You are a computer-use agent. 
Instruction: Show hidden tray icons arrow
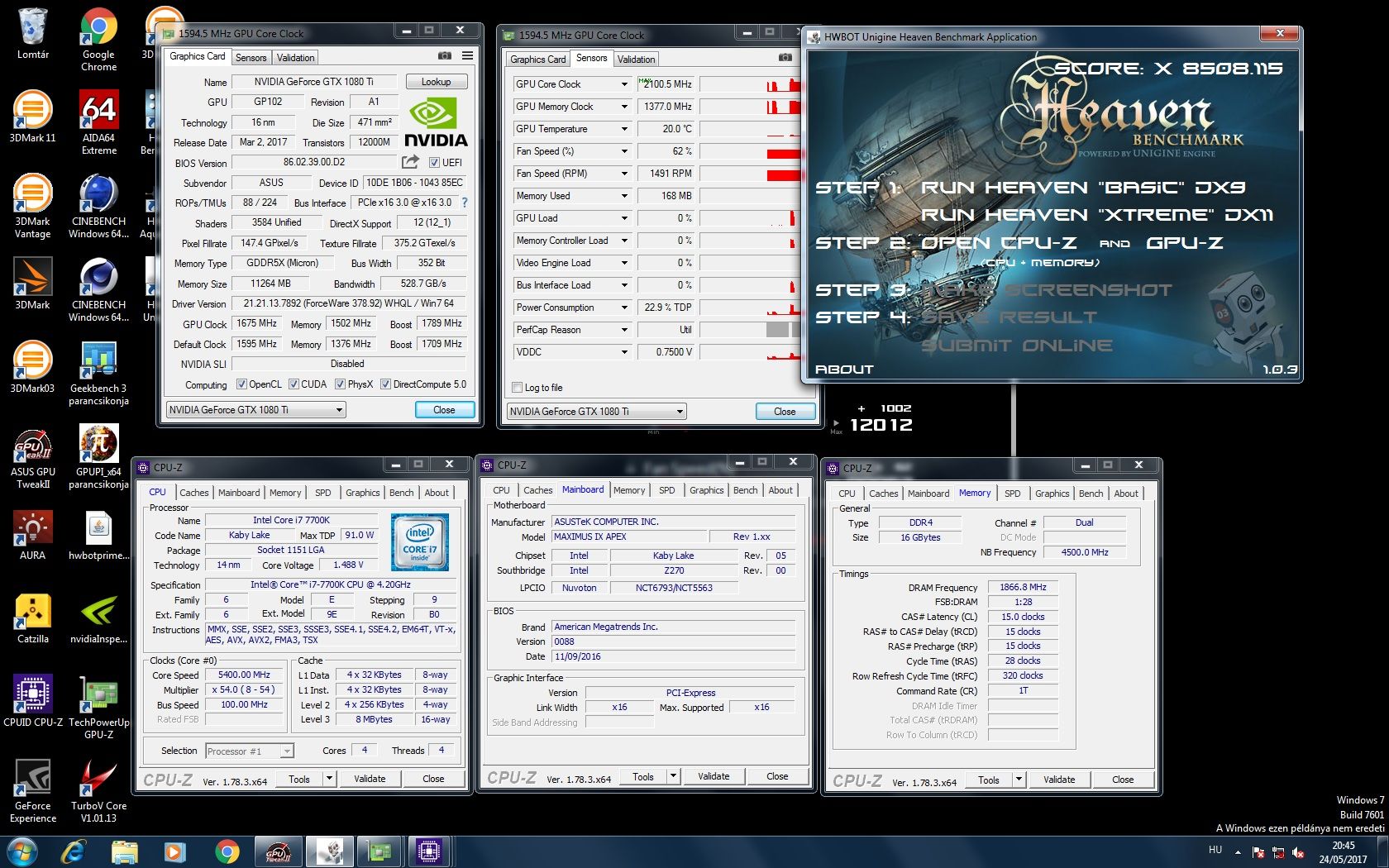(x=1238, y=851)
